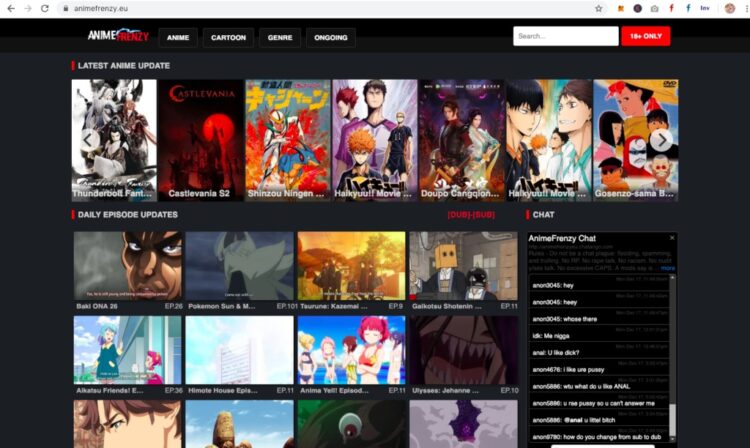750x448 pixels.
Task: Open the Himote House episode thumbnail
Action: 240,350
